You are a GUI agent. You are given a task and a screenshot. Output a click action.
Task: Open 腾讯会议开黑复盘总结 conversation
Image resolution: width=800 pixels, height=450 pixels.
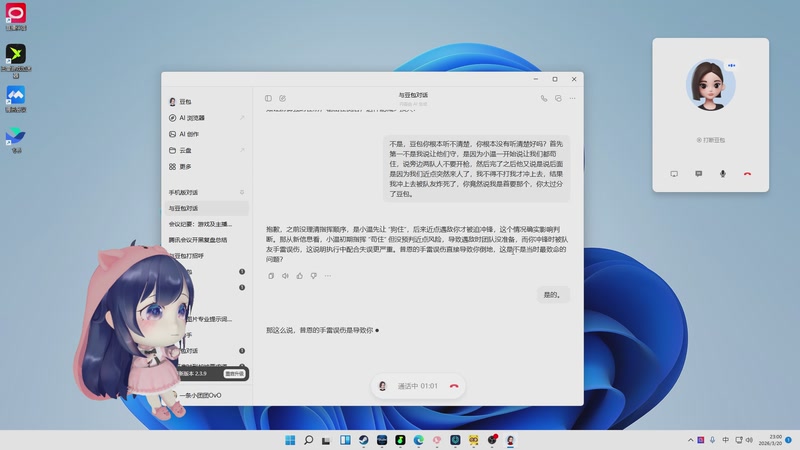coord(207,240)
